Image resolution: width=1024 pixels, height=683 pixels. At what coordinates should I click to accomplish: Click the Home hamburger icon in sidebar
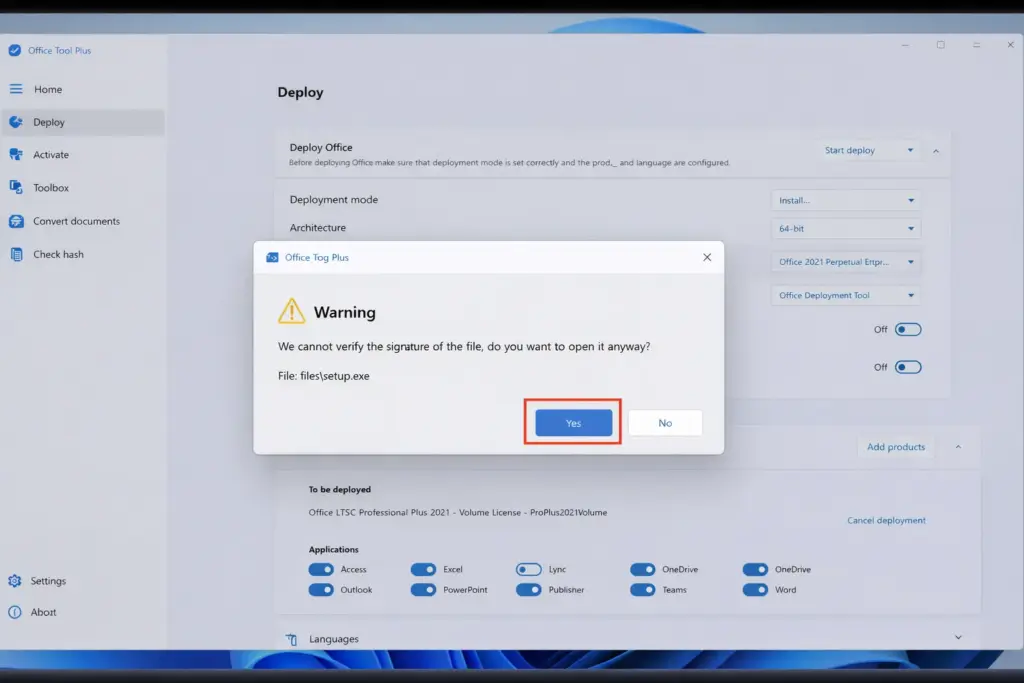(x=15, y=89)
